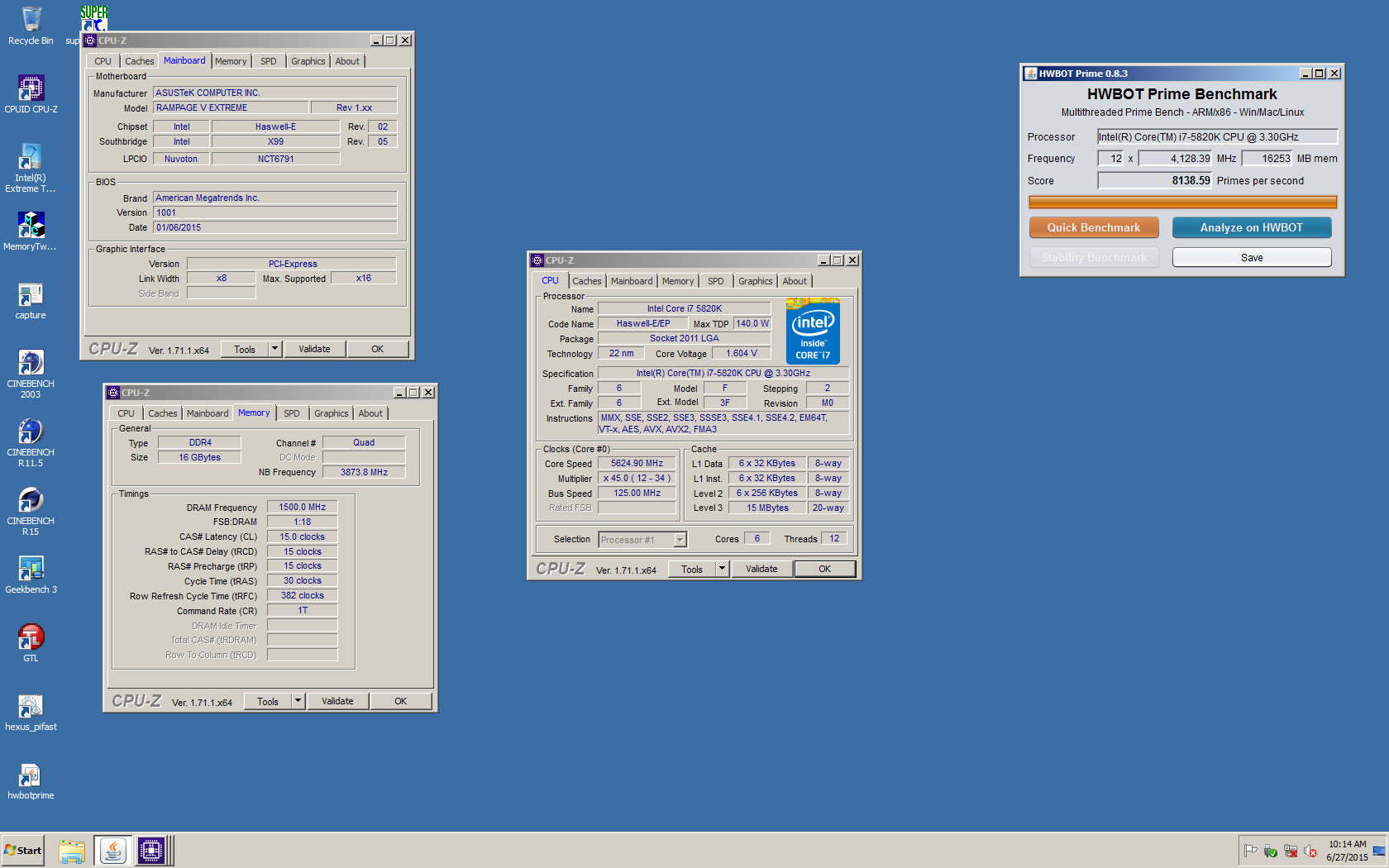Click Validate in Memory CPU-Z window

337,701
